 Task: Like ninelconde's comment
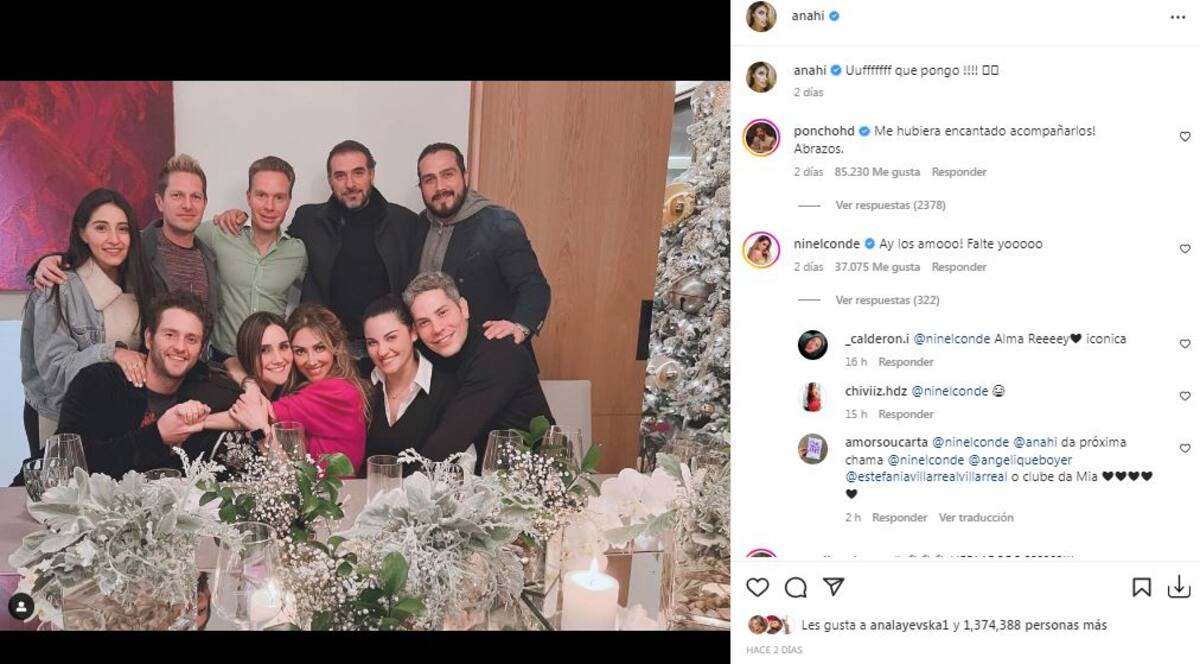(1185, 249)
